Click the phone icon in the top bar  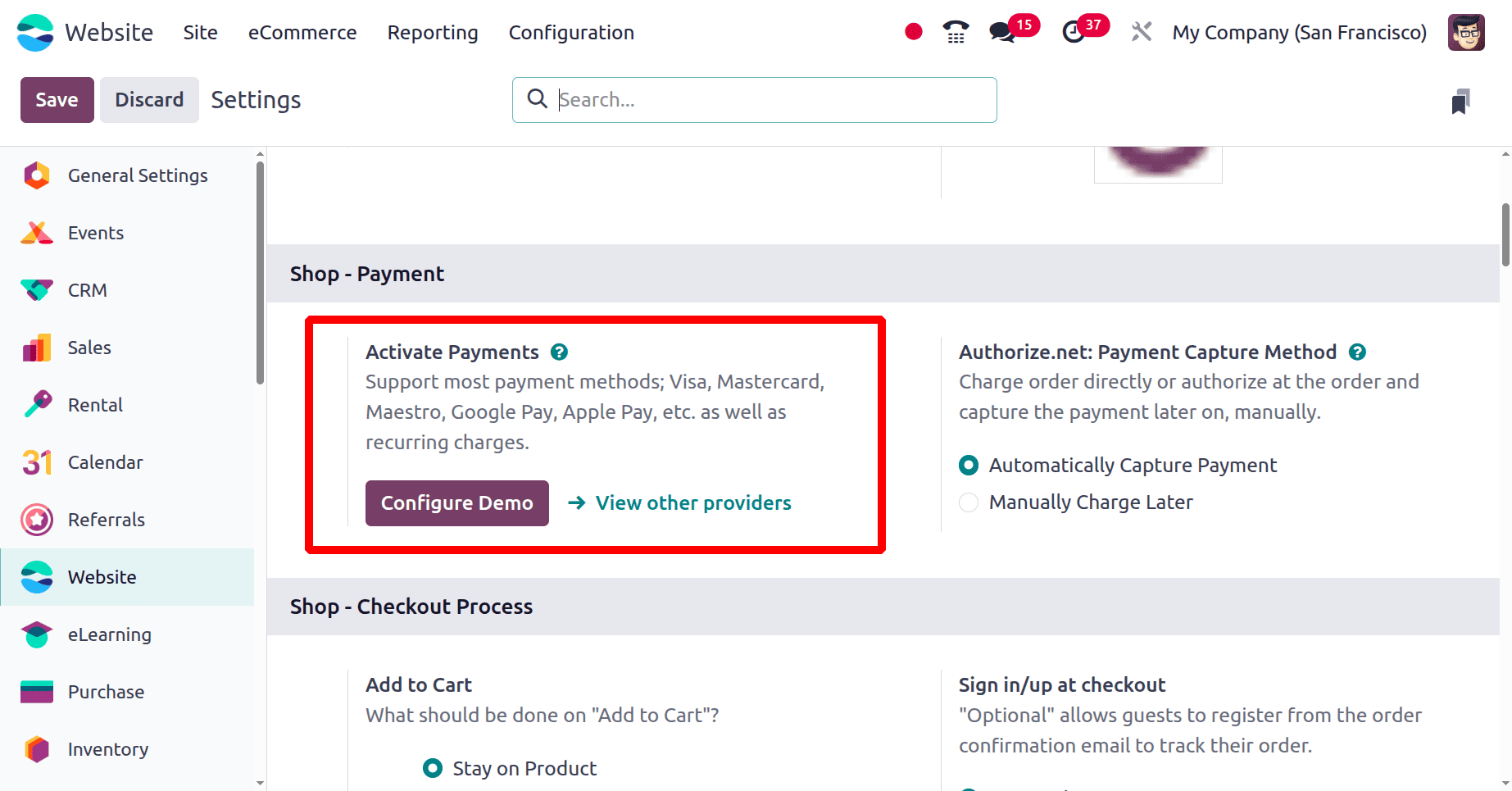(955, 32)
